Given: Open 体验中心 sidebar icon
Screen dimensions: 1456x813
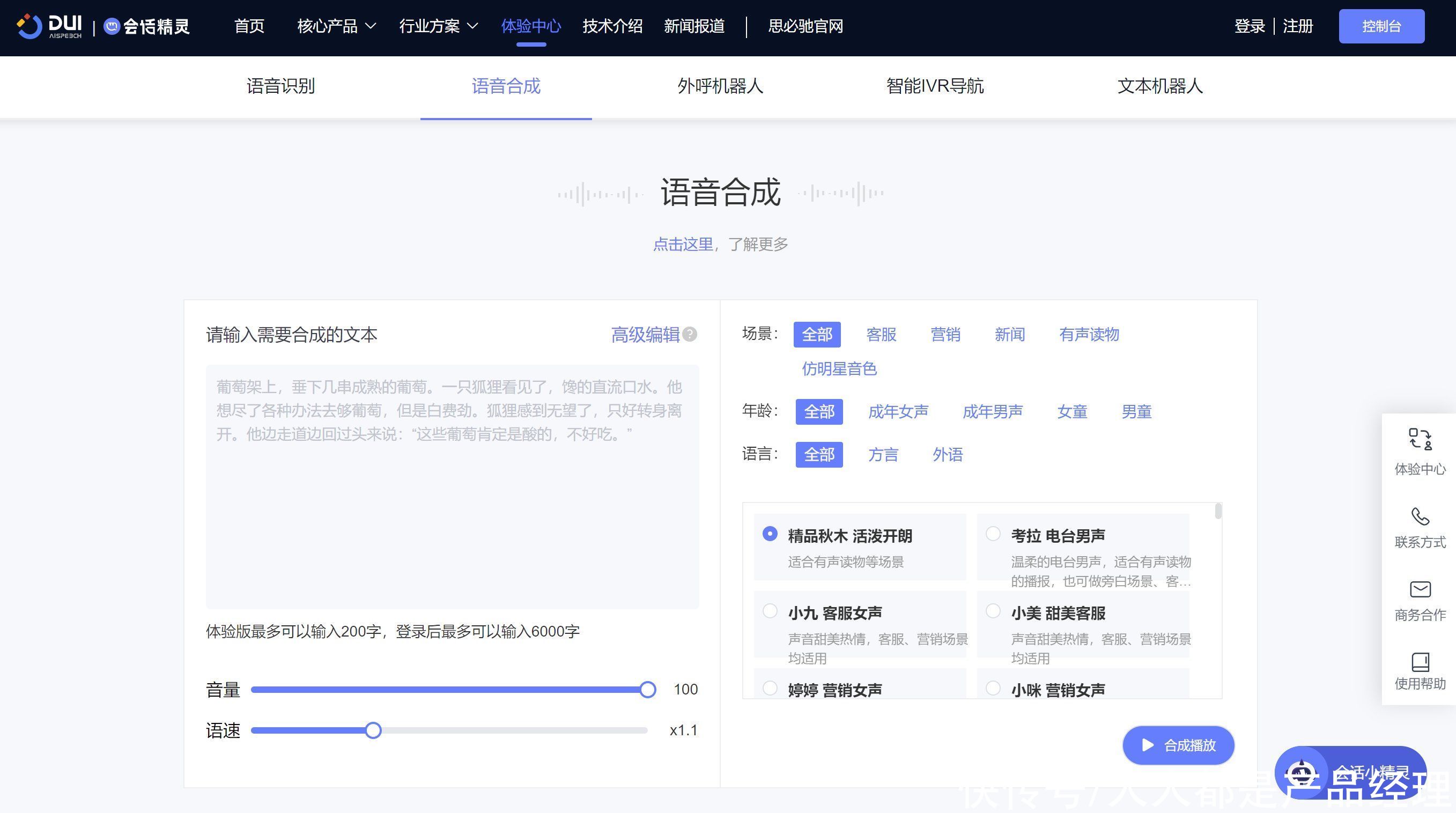Looking at the screenshot, I should [x=1420, y=439].
